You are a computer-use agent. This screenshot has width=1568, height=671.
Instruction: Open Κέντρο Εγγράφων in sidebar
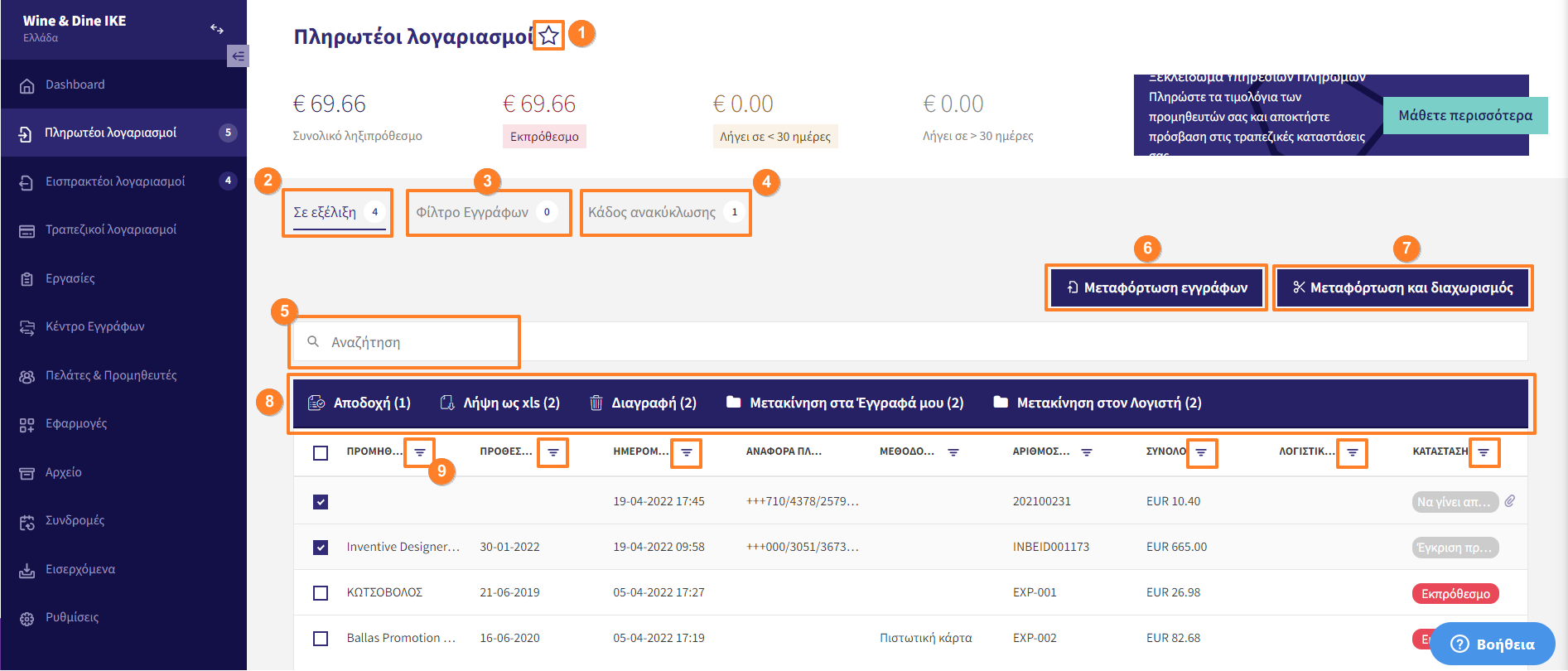[123, 326]
